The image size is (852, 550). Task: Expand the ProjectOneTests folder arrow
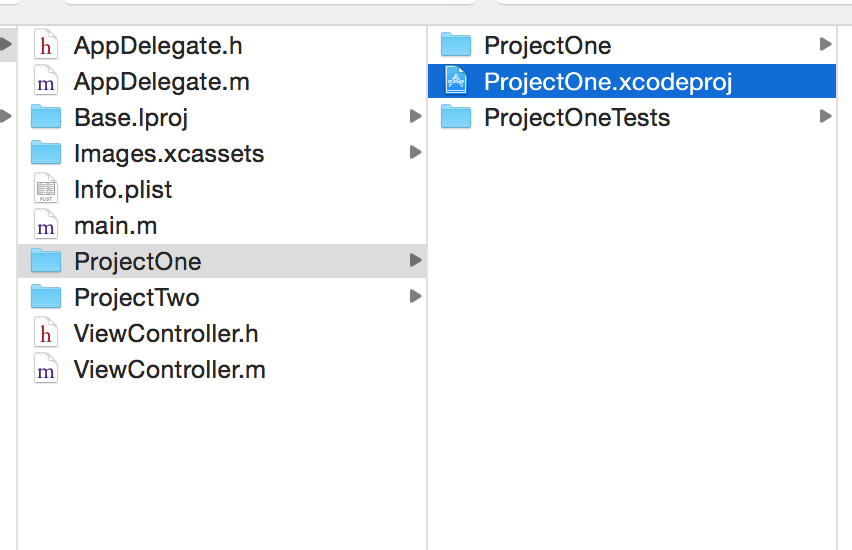coord(825,118)
